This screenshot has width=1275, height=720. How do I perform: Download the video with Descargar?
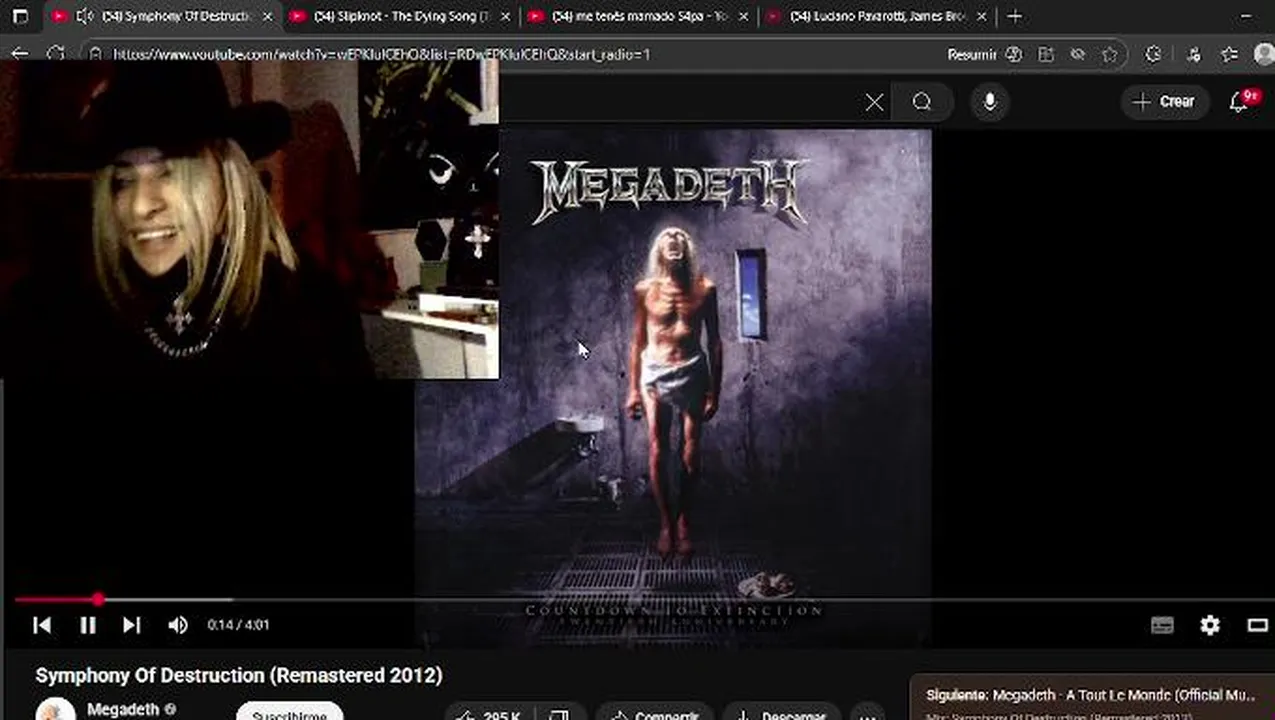780,715
